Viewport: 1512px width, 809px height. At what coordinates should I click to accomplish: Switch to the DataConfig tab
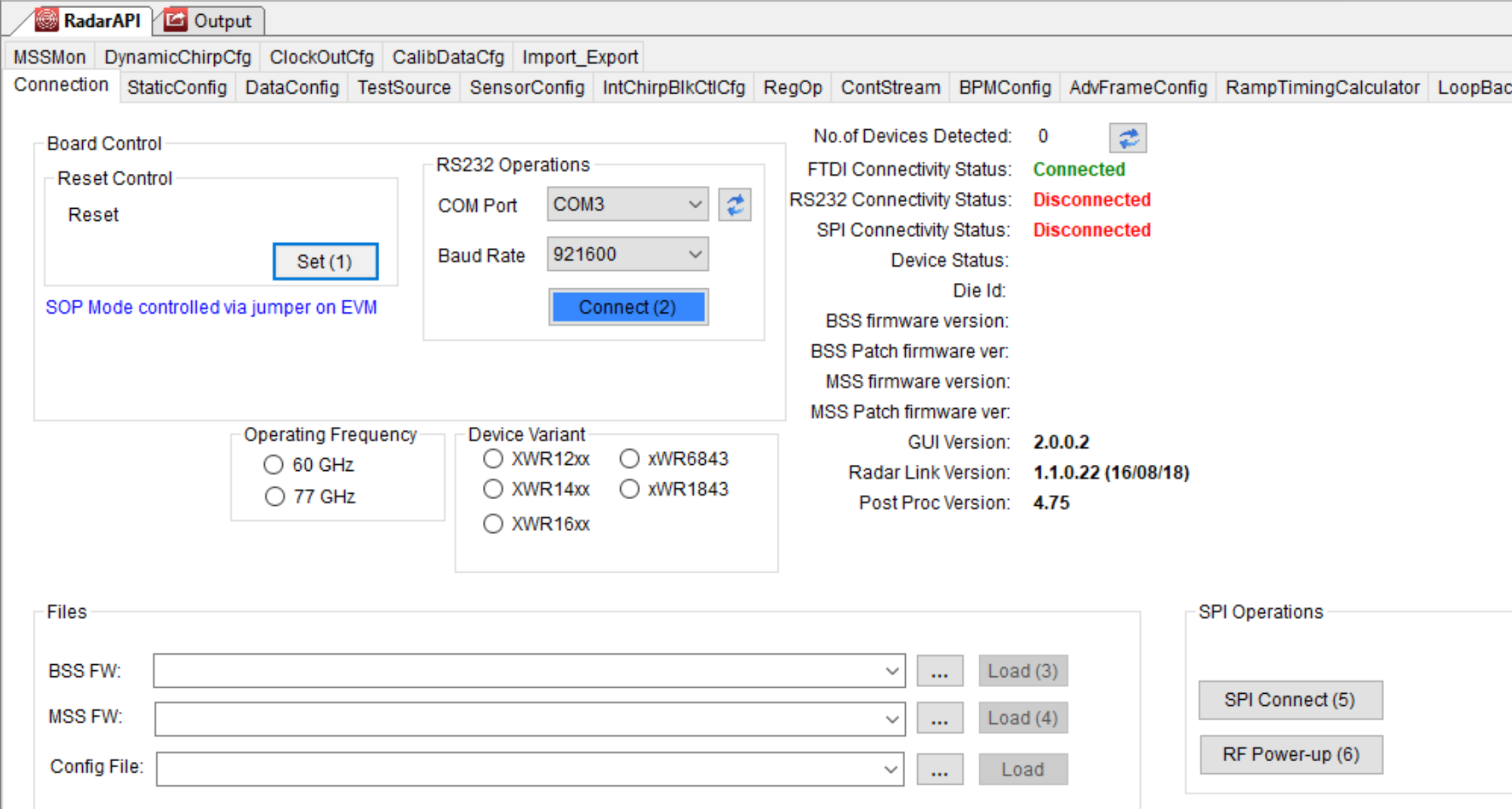coord(292,88)
